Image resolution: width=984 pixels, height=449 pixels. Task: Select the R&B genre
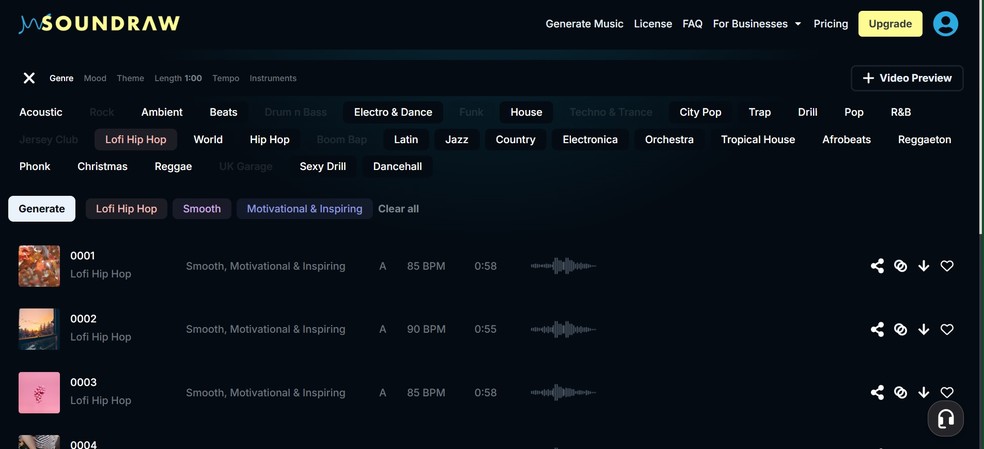click(x=901, y=112)
